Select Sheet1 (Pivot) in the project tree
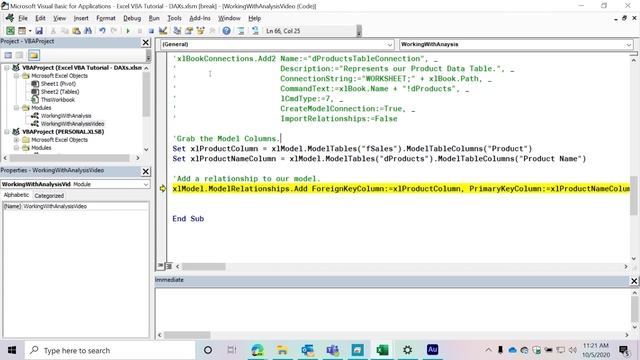 [58, 84]
